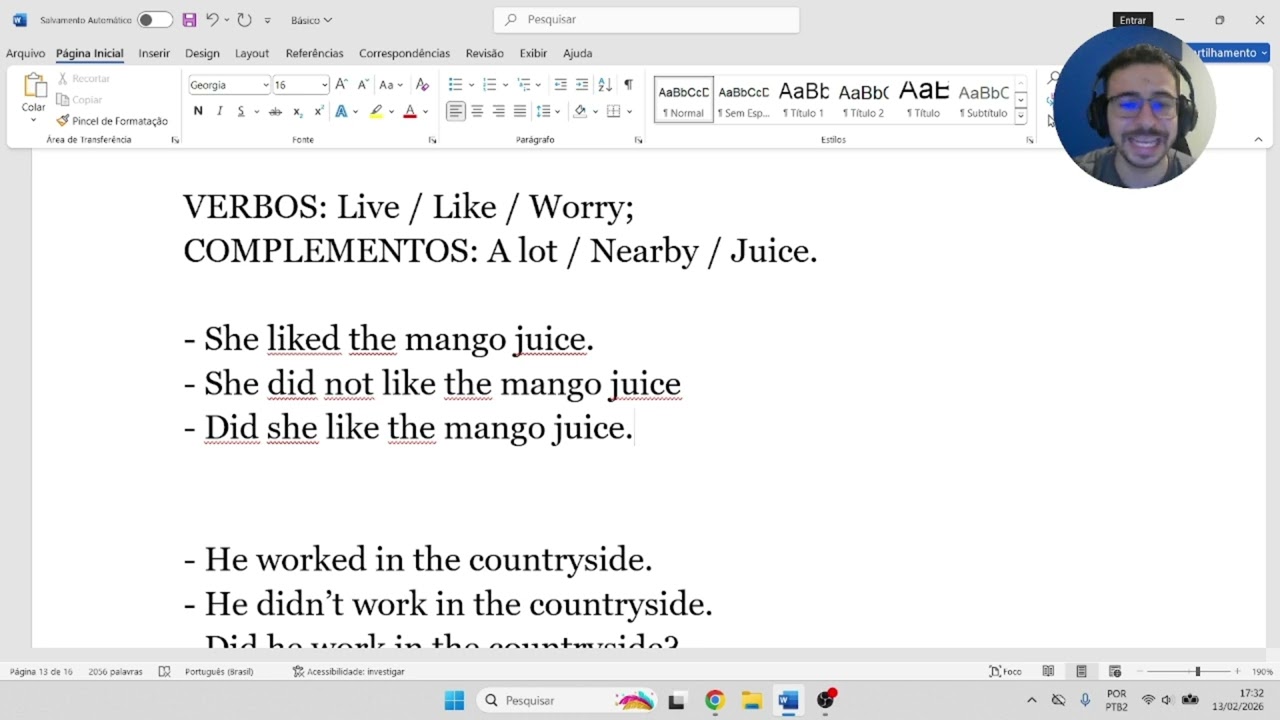Select align left paragraph alignment
The height and width of the screenshot is (720, 1280).
pos(455,111)
